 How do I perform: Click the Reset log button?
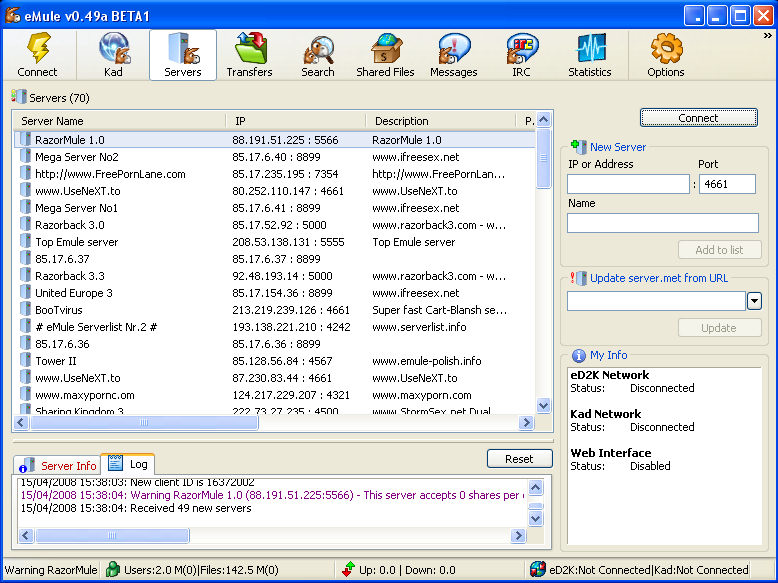click(x=519, y=458)
